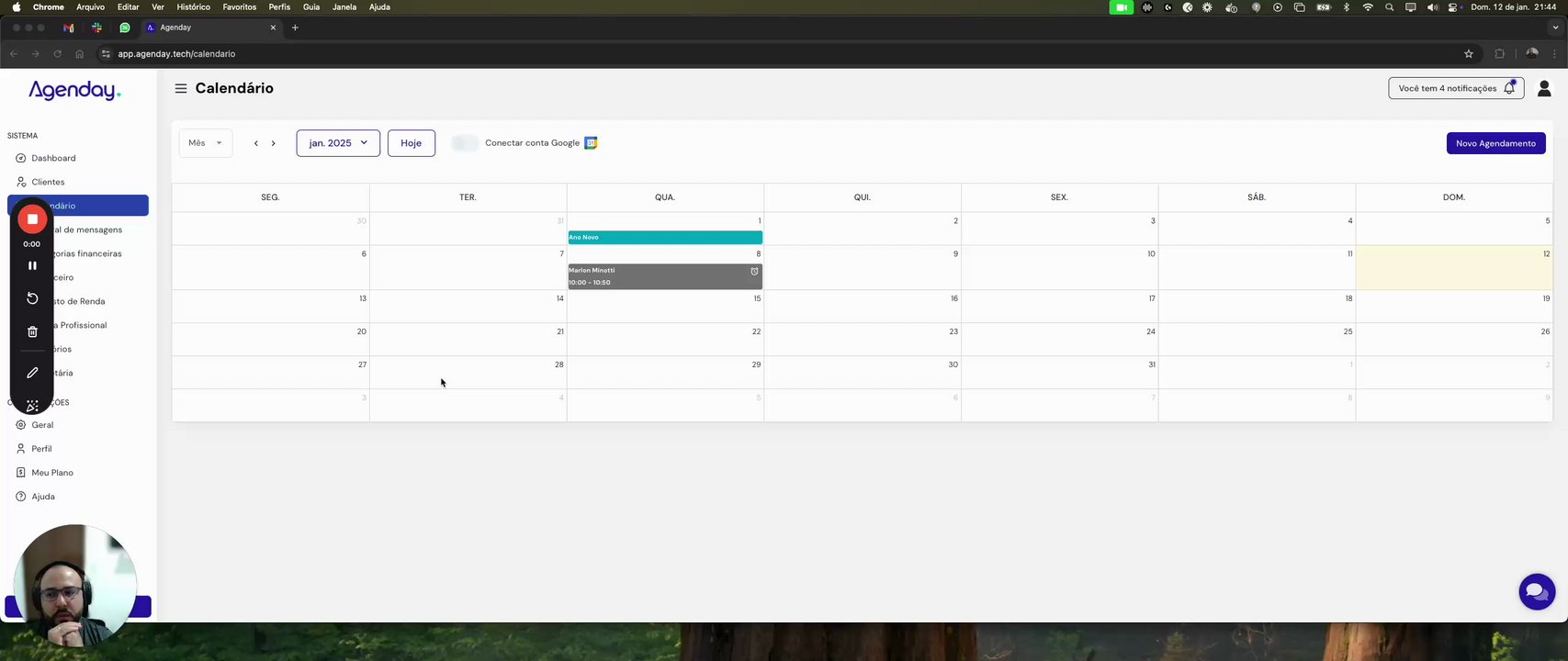1568x661 pixels.
Task: Select day 31 of January
Action: [1059, 373]
